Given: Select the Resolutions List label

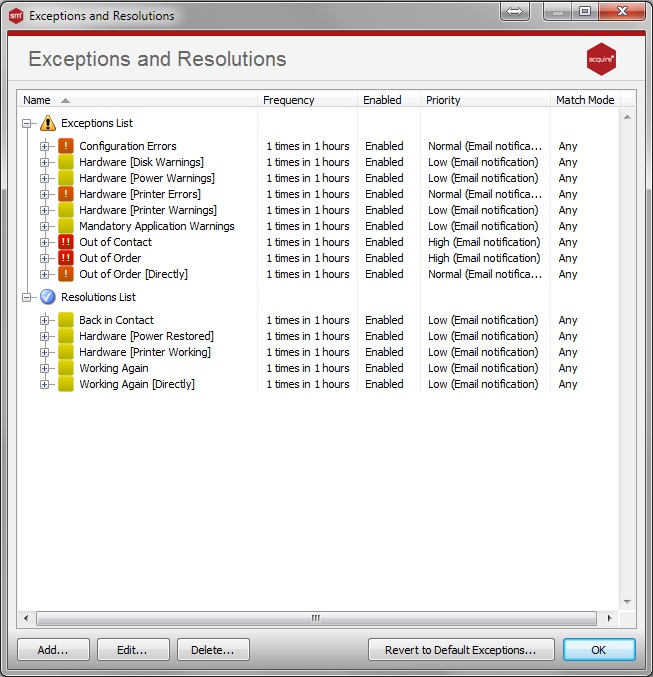Looking at the screenshot, I should (x=98, y=297).
